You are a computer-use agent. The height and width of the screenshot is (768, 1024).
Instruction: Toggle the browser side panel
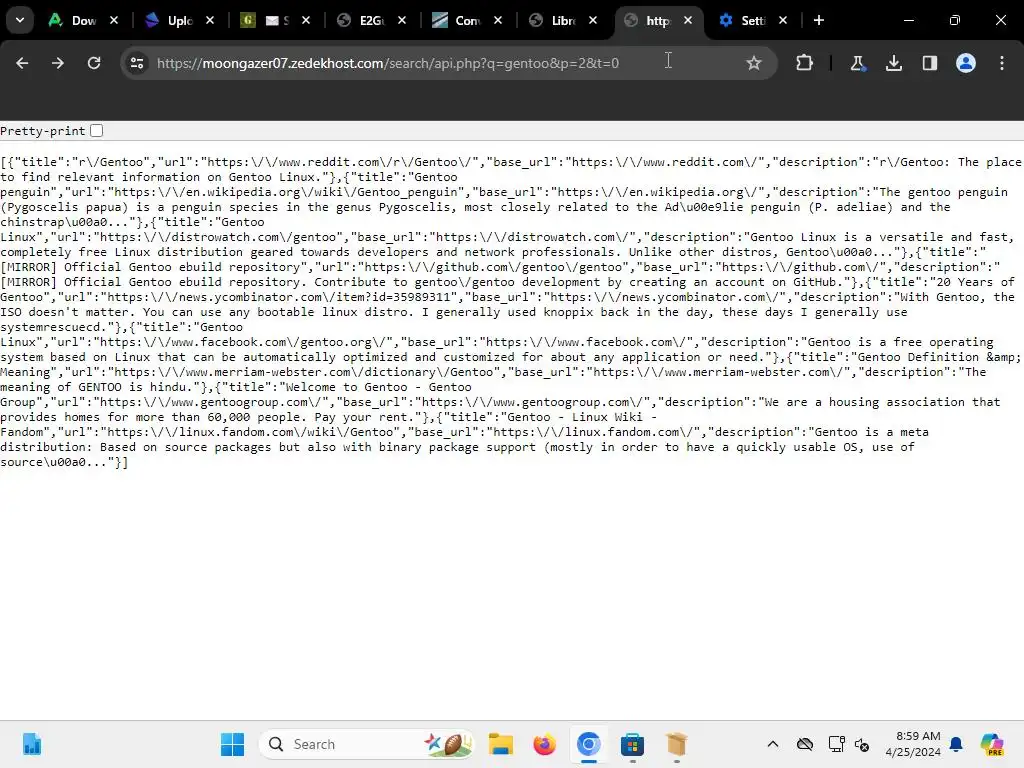pyautogui.click(x=929, y=63)
